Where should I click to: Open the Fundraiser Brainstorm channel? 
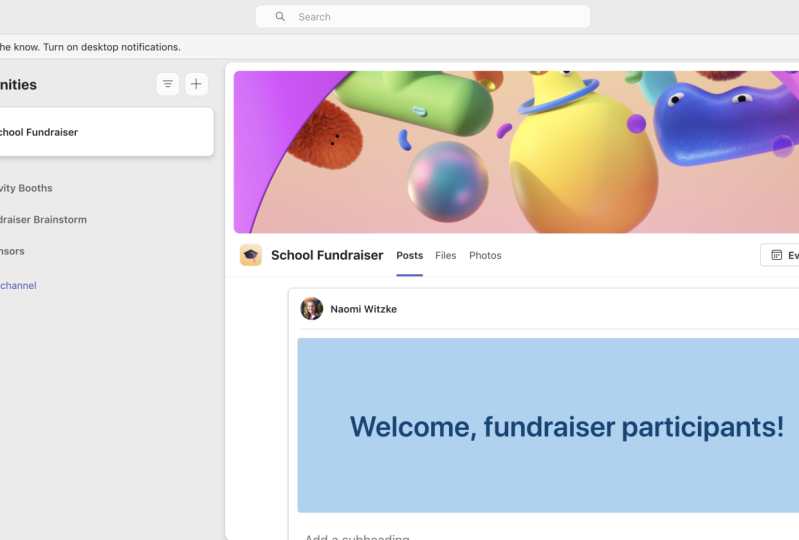click(x=43, y=220)
